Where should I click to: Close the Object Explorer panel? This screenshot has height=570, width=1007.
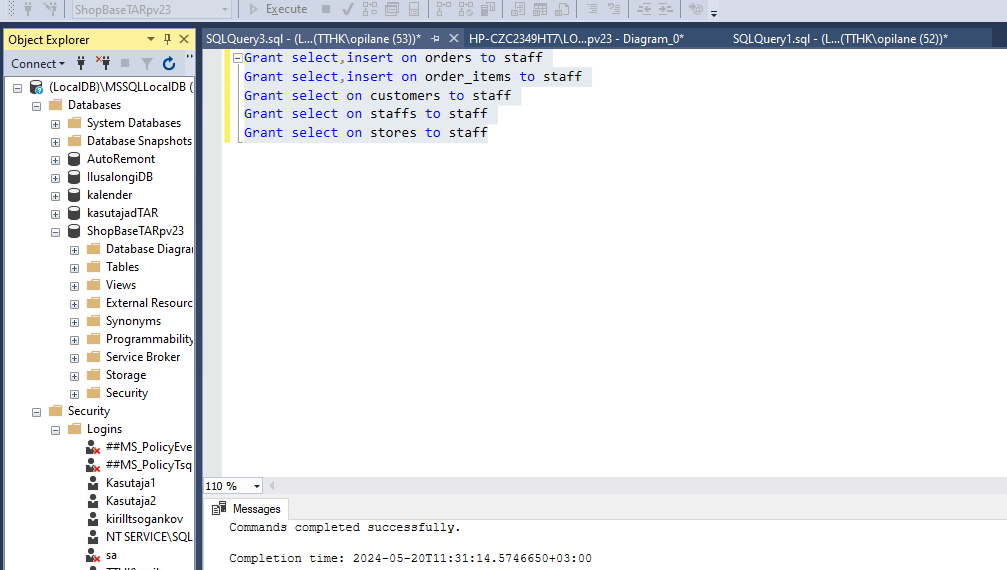click(x=184, y=39)
